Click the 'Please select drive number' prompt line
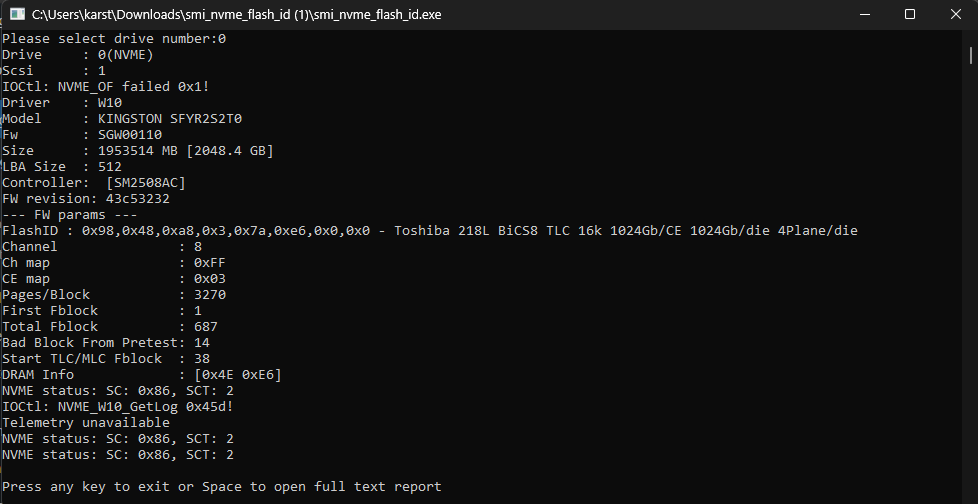978x504 pixels. (x=114, y=39)
